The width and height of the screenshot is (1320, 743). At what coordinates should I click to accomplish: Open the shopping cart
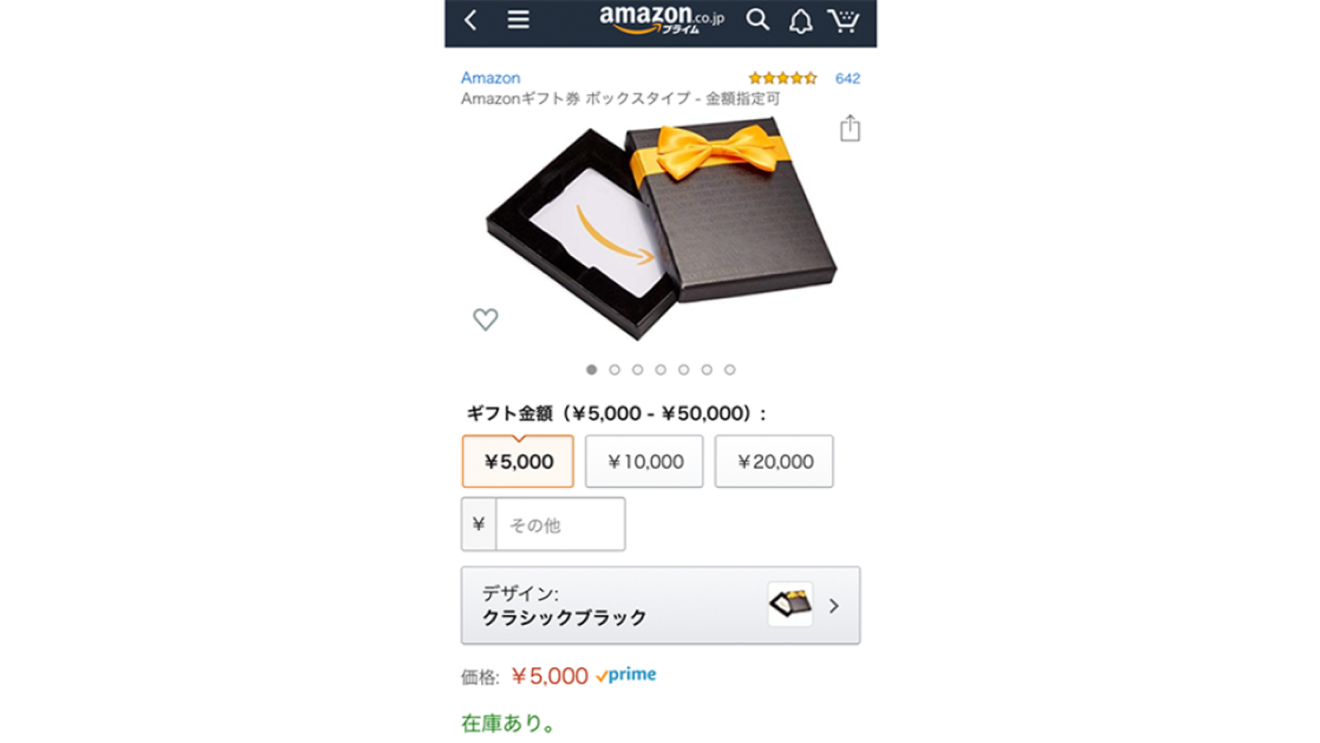point(844,20)
